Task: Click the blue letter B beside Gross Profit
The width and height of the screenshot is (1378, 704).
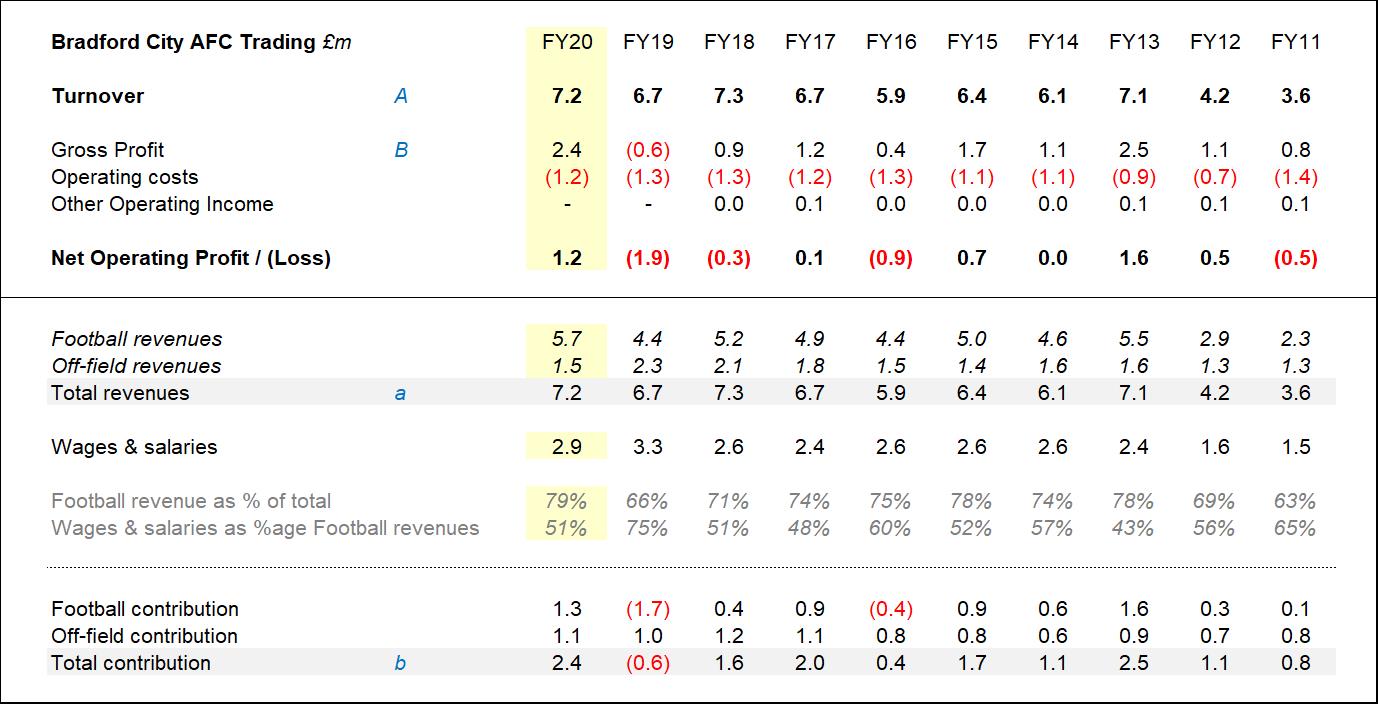Action: click(x=401, y=150)
